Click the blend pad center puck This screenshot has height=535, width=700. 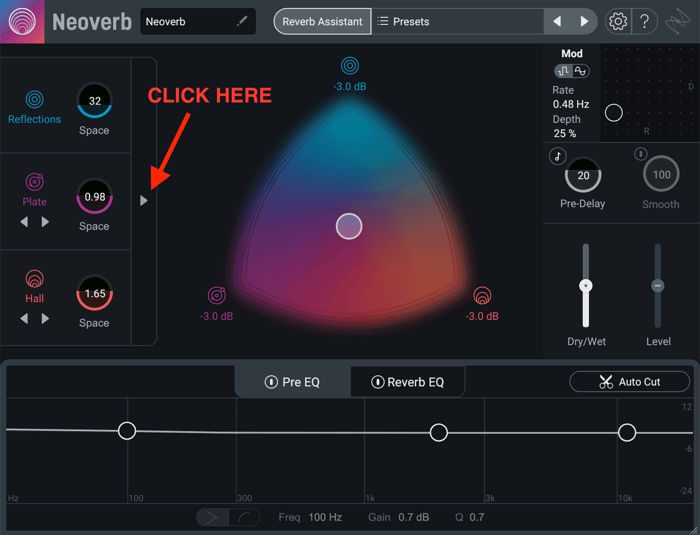[349, 226]
